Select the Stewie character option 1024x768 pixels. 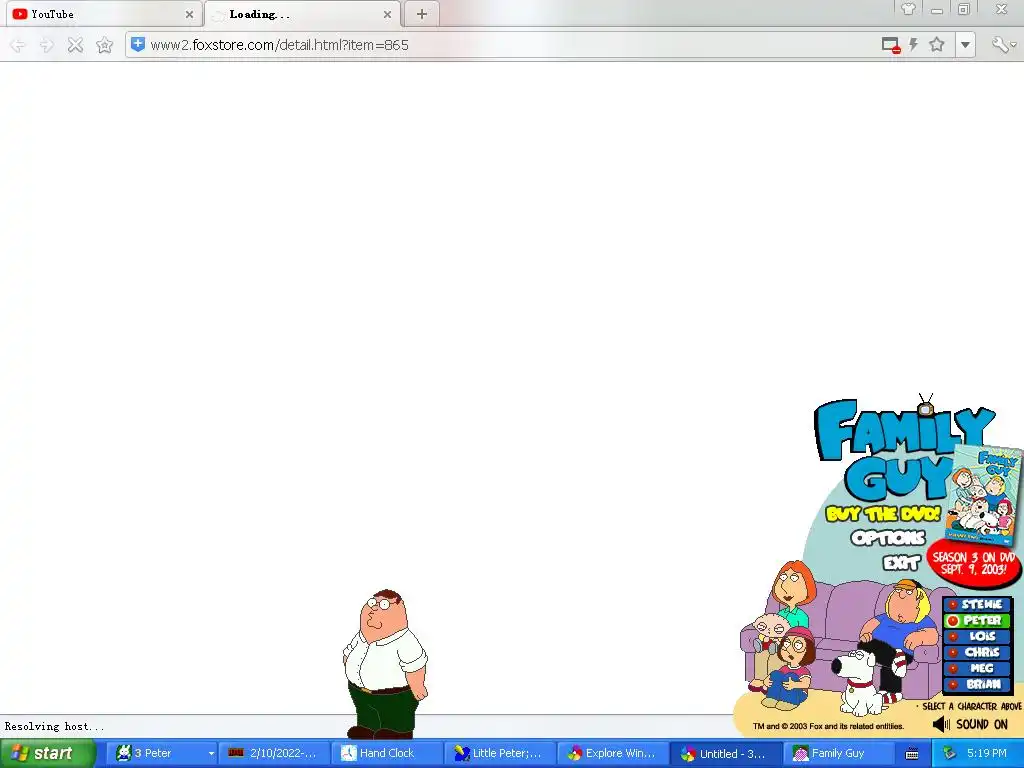point(977,604)
